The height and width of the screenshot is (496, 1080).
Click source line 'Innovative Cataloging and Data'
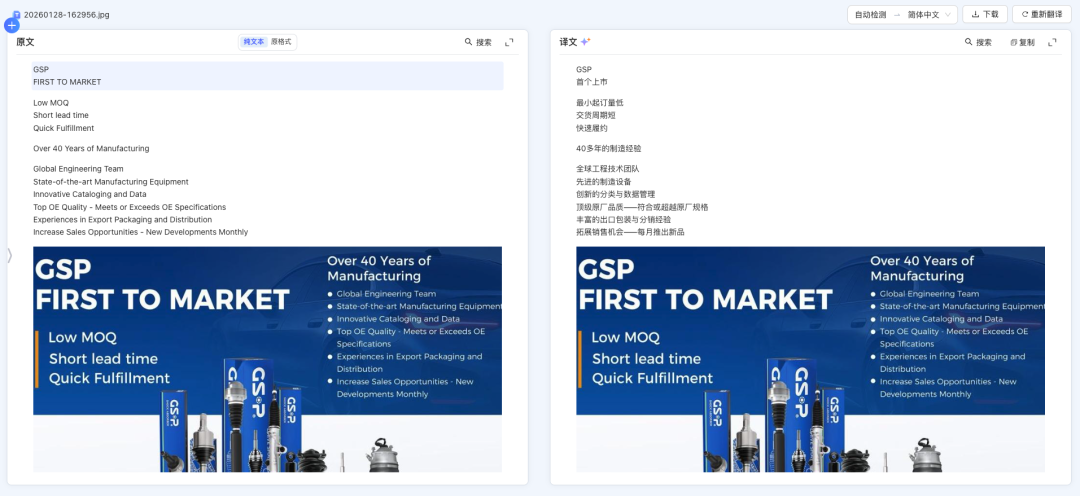tap(90, 194)
